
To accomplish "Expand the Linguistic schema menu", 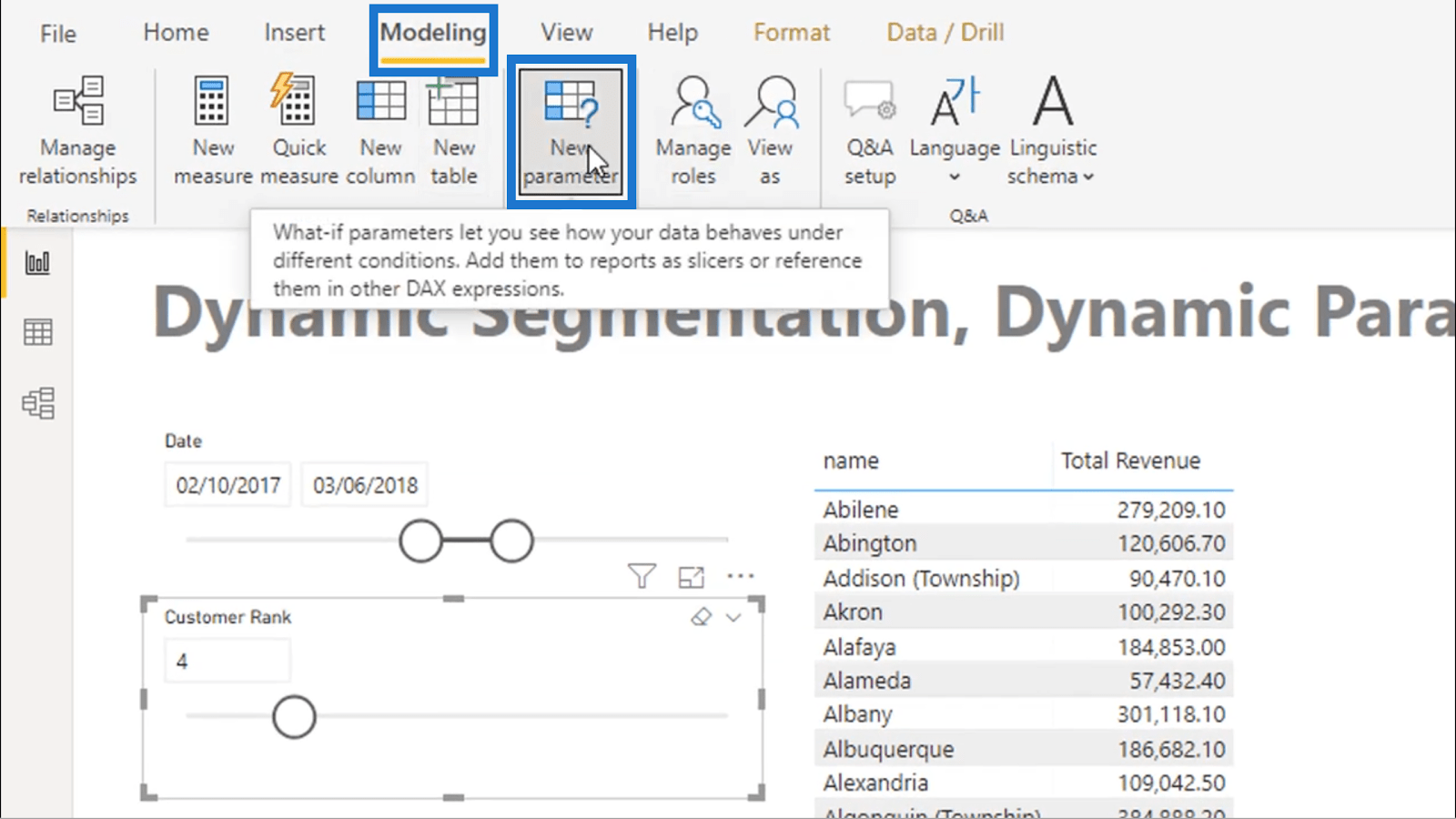I will (1051, 132).
